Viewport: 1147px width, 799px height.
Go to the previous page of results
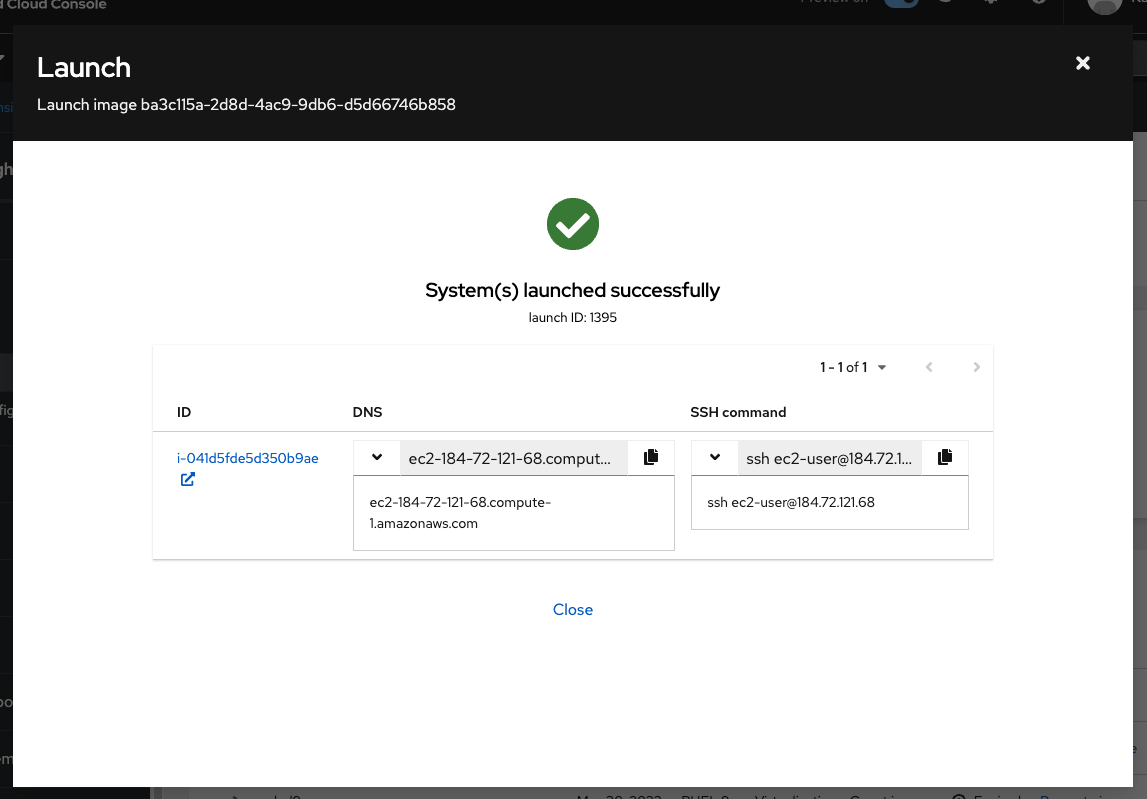(929, 367)
